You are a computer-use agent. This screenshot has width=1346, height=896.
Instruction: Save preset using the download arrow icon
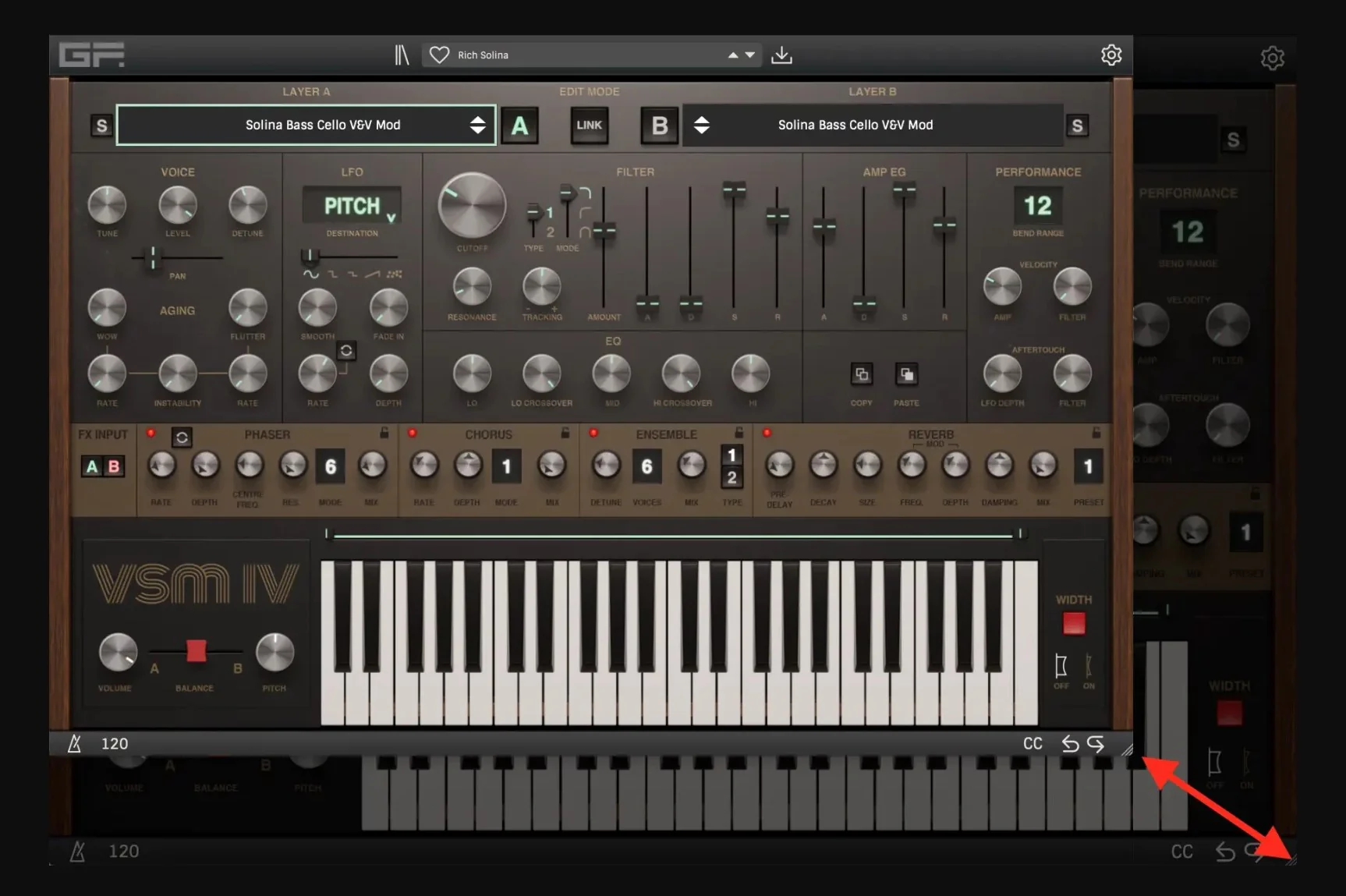click(781, 55)
